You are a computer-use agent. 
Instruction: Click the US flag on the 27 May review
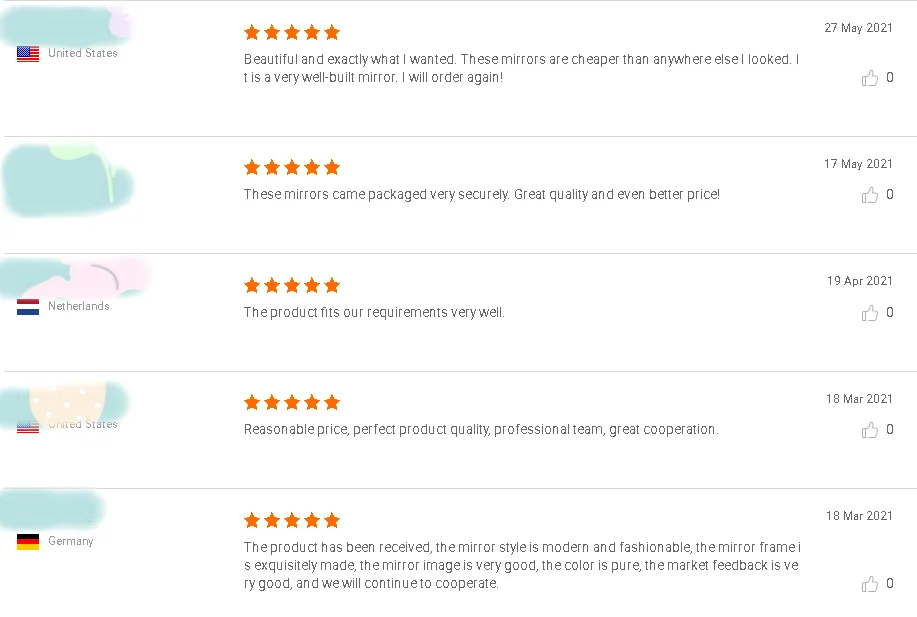click(28, 54)
